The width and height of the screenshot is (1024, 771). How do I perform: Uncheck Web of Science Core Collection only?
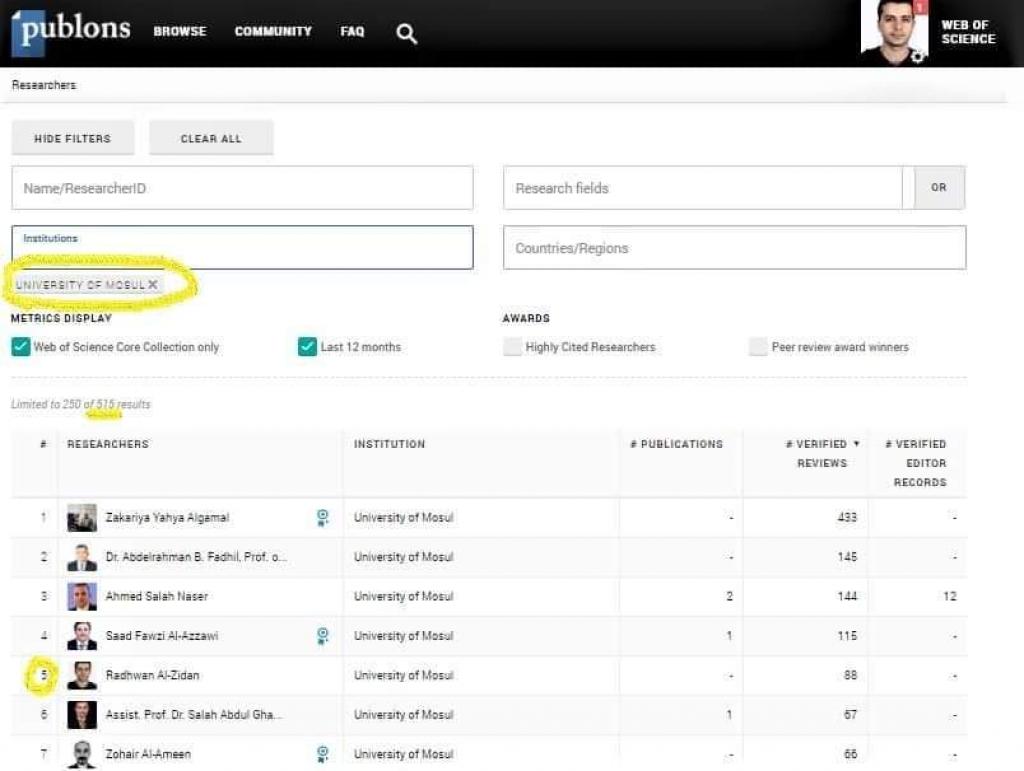[20, 347]
